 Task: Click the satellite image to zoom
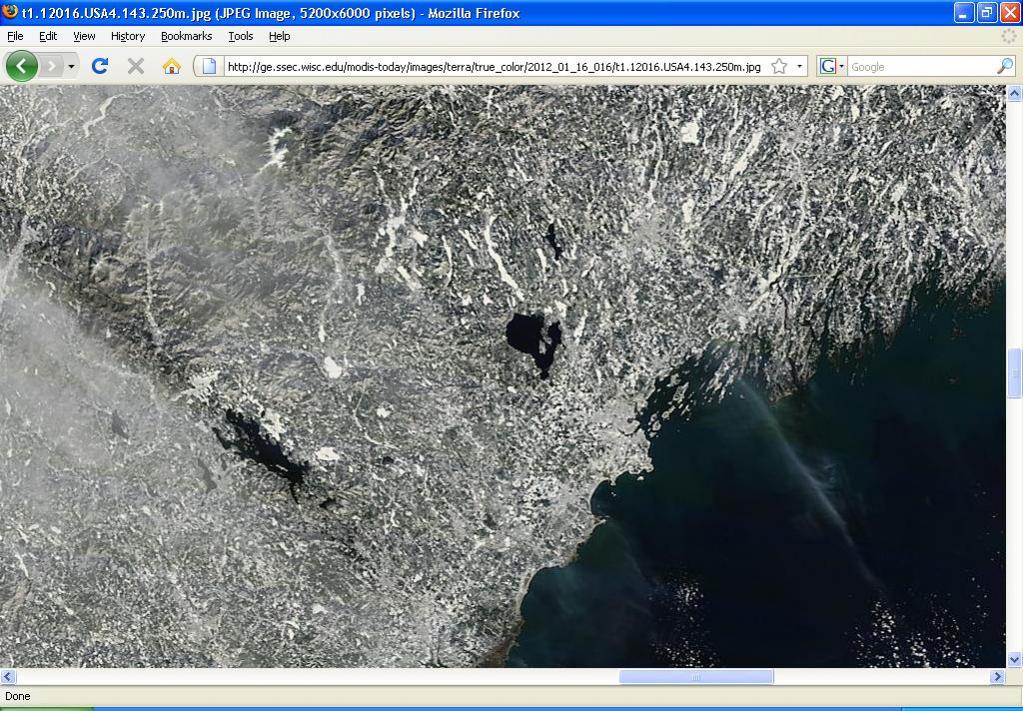502,376
